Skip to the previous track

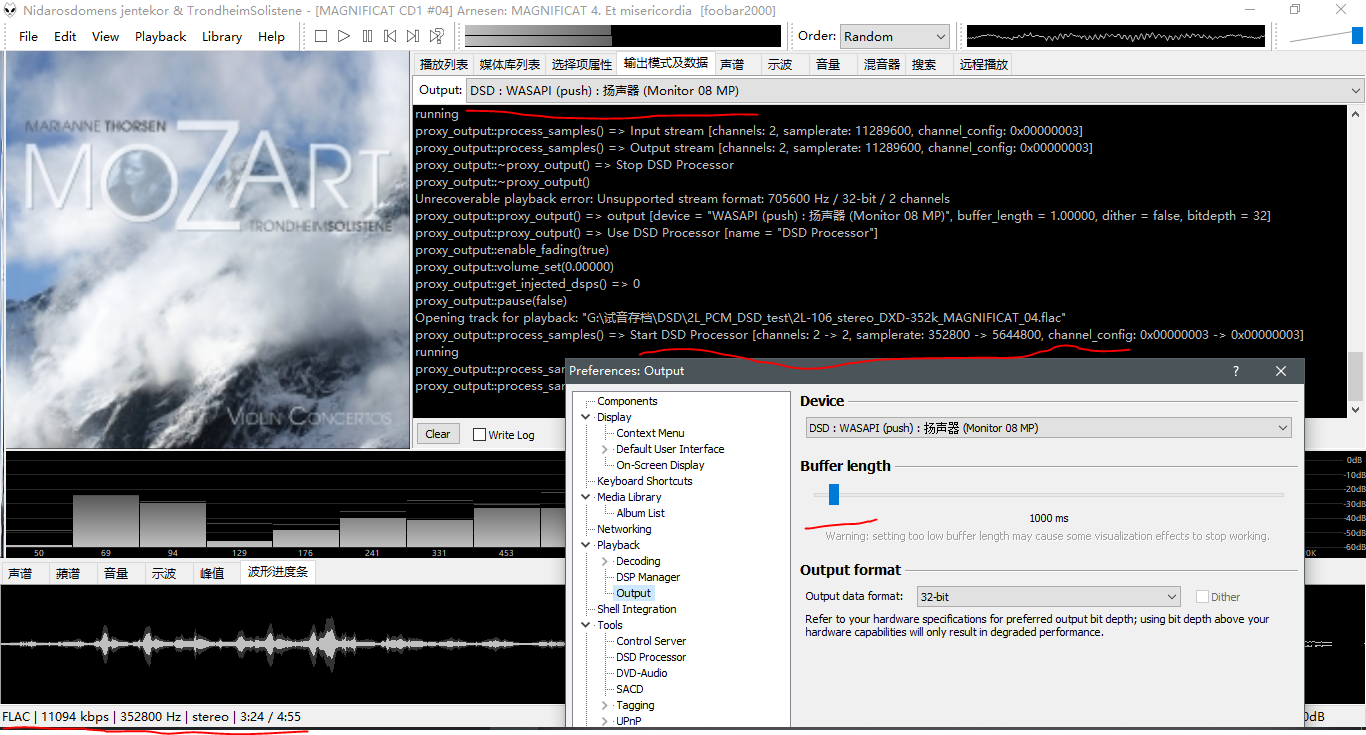pyautogui.click(x=390, y=36)
